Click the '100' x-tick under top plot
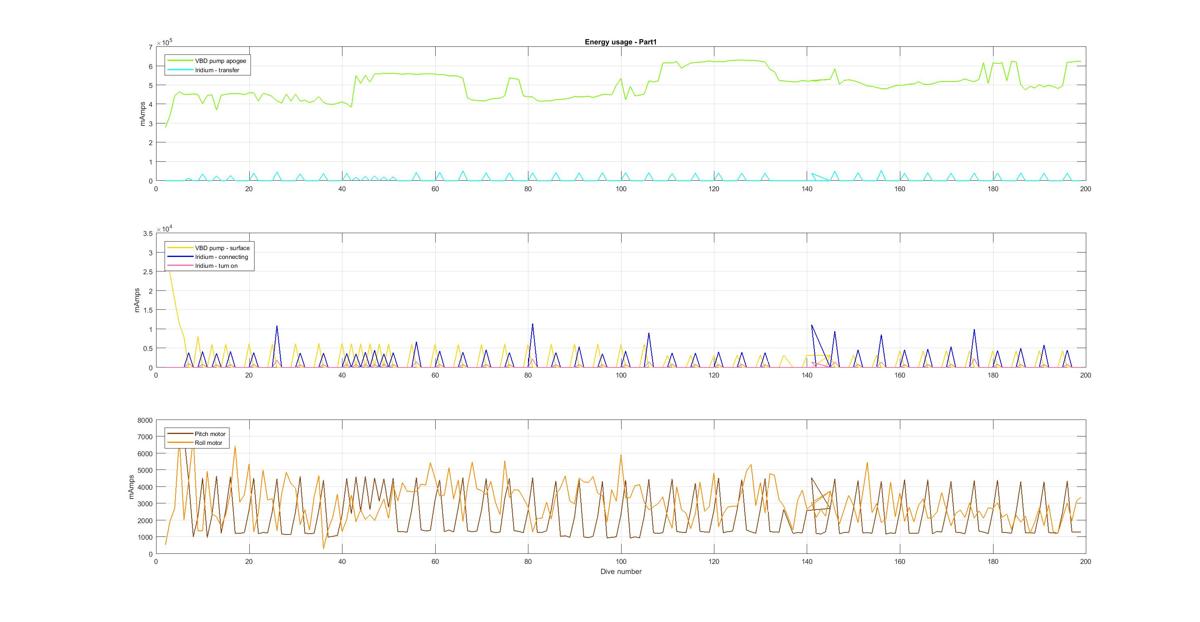 click(621, 188)
